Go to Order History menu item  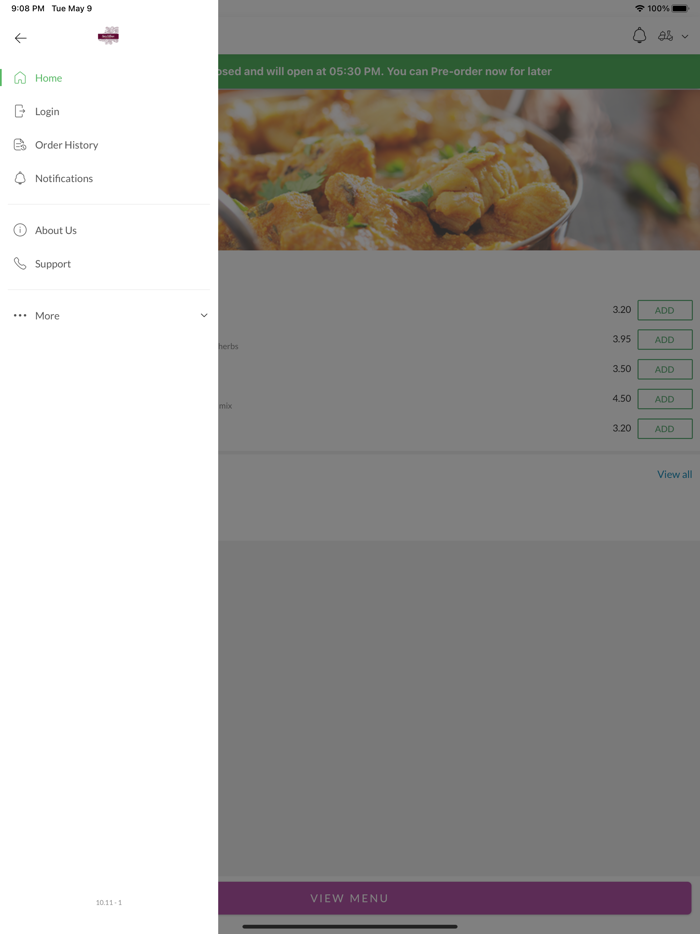pos(108,145)
